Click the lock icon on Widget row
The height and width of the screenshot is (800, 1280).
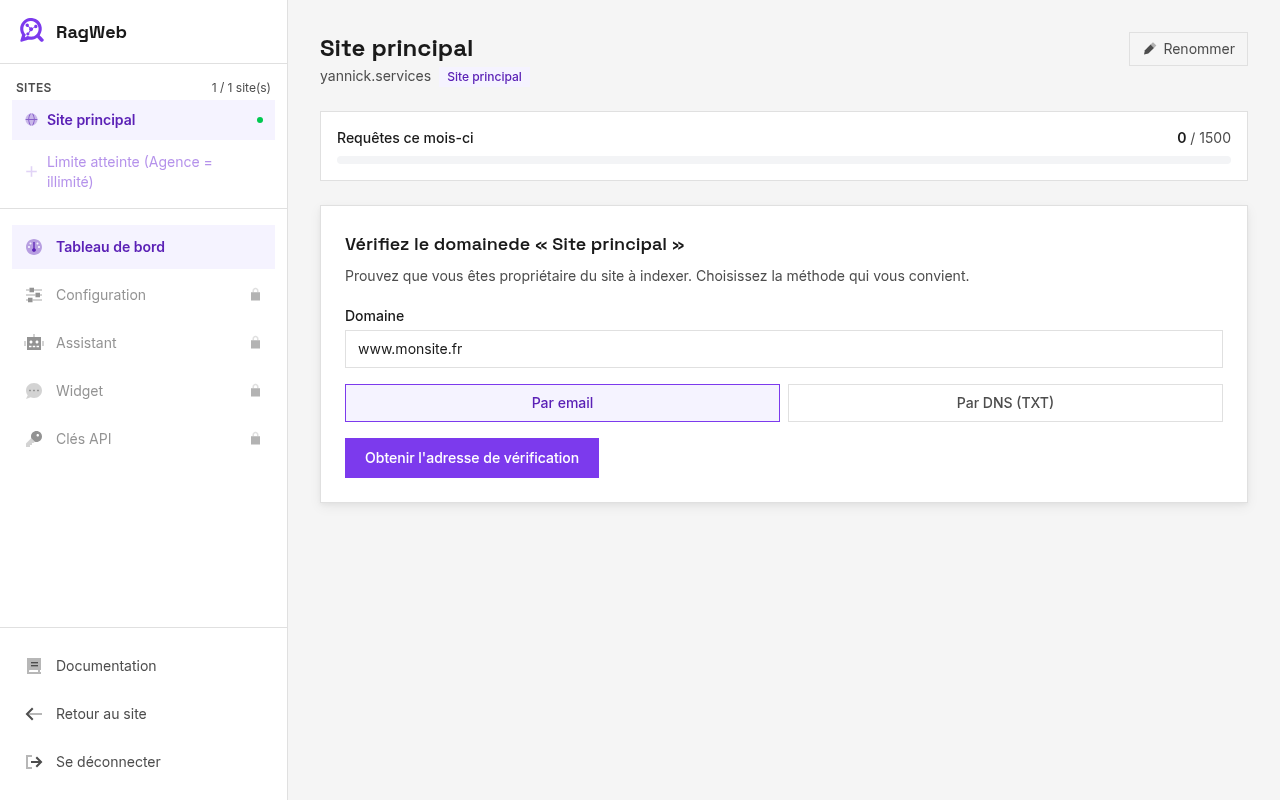[255, 391]
